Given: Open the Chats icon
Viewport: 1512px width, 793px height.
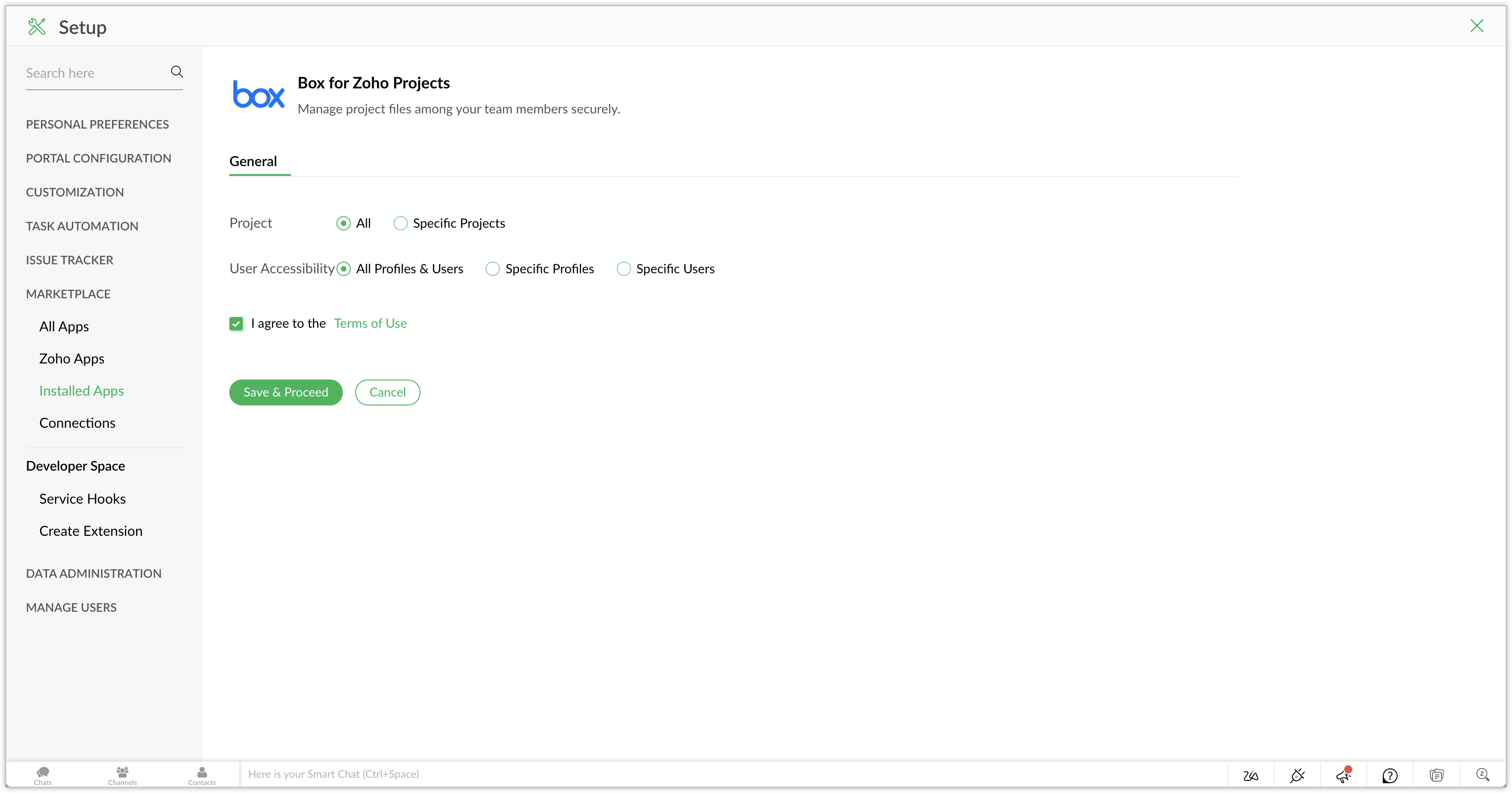Looking at the screenshot, I should 43,775.
